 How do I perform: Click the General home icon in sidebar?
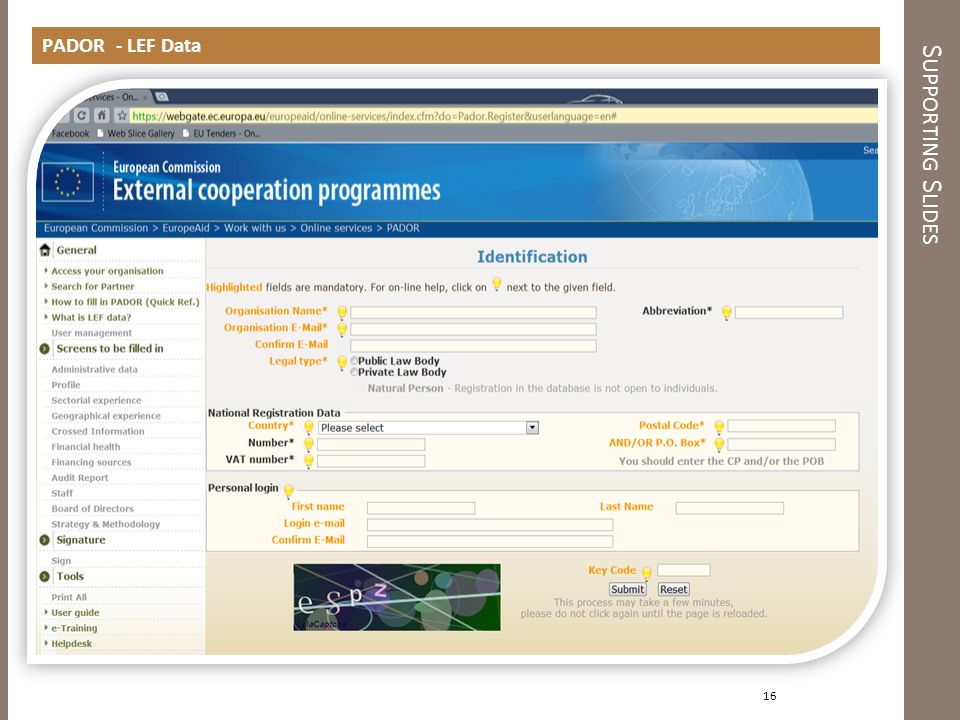click(45, 250)
